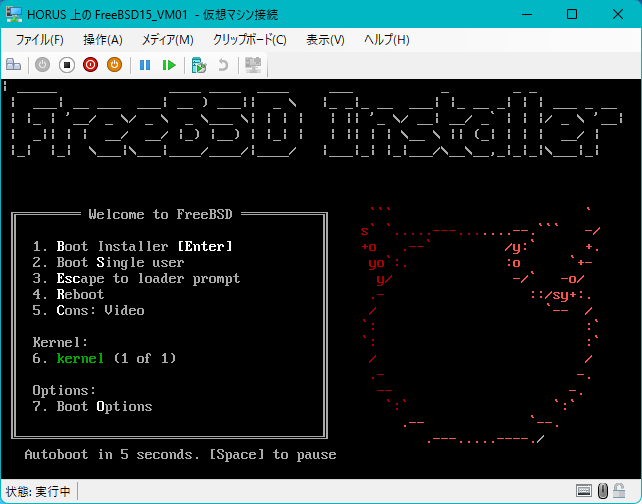642x504 pixels.
Task: Open the 表示(V) menu
Action: pos(325,40)
